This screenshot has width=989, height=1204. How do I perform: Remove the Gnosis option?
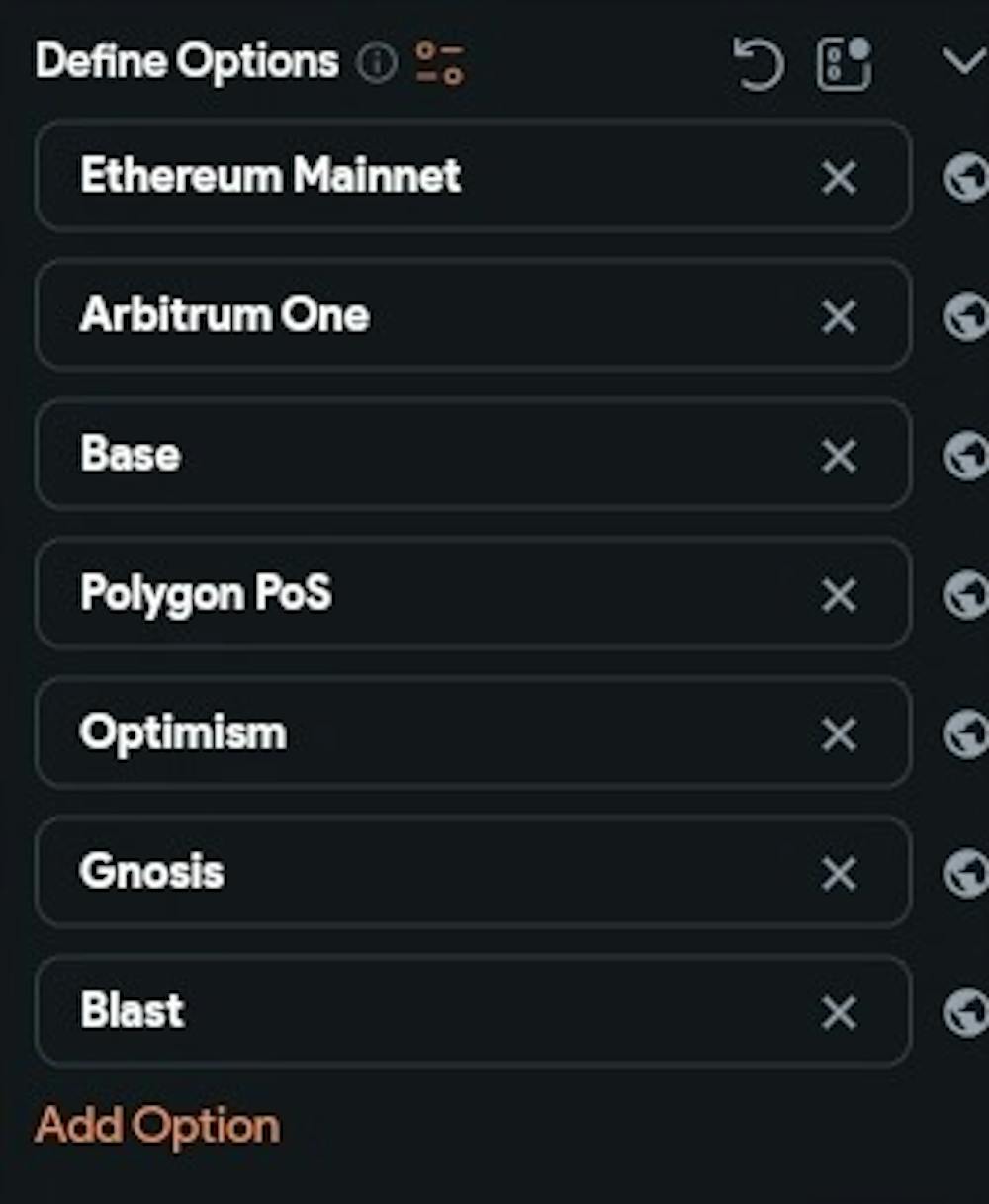point(839,875)
